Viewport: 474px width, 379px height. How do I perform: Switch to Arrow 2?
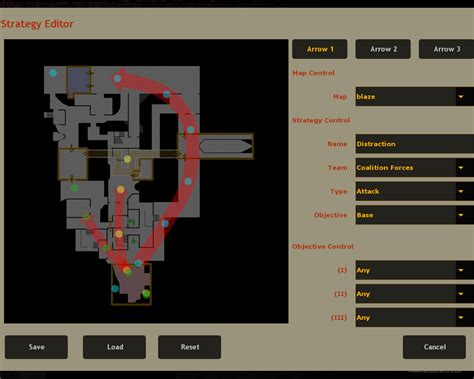[x=383, y=49]
